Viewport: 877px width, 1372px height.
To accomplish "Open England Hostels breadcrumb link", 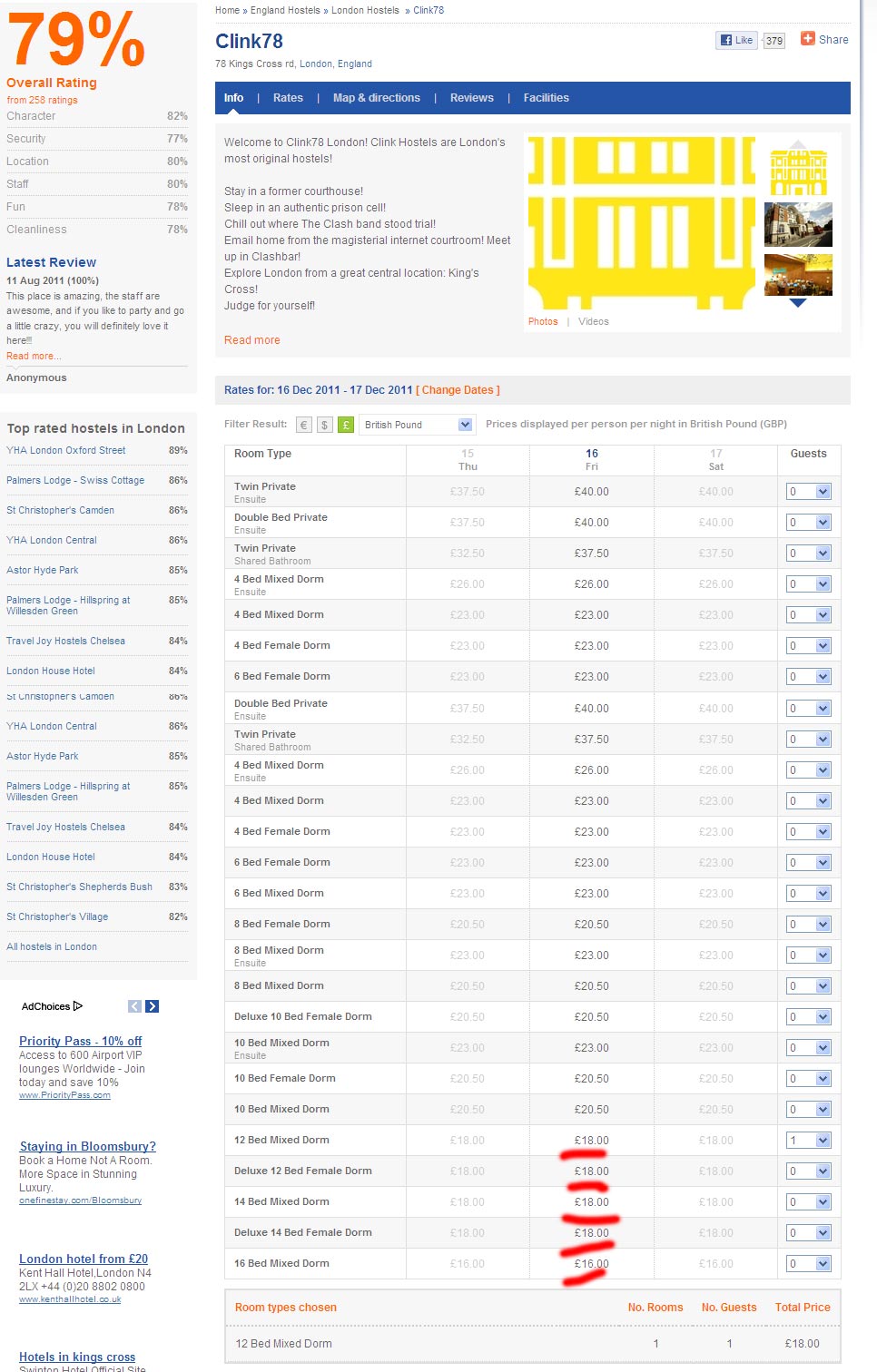I will 285,10.
